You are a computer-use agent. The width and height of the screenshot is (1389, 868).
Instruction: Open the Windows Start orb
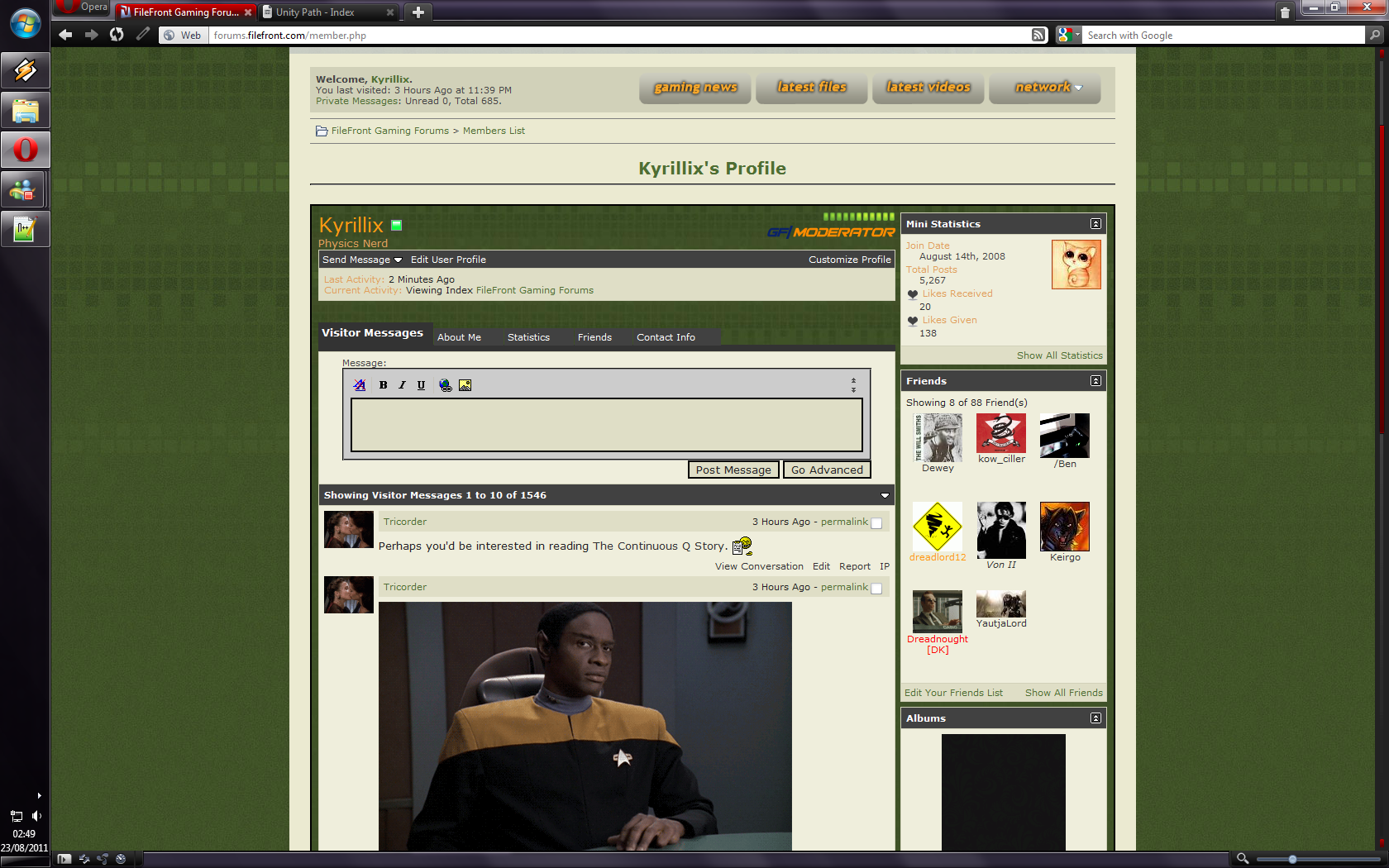tap(25, 23)
